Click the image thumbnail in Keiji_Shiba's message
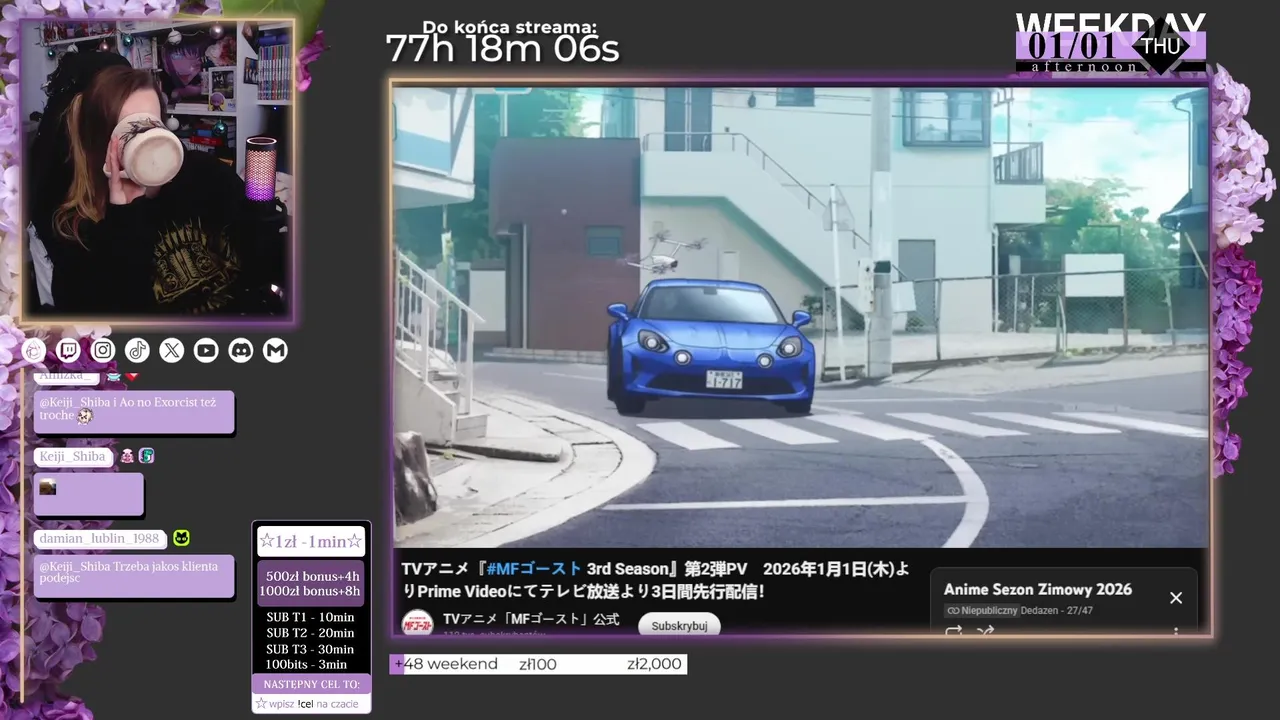Image resolution: width=1280 pixels, height=720 pixels. point(47,488)
